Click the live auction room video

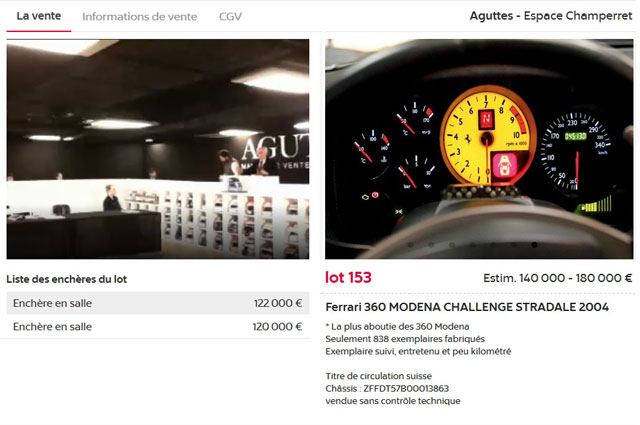click(x=158, y=149)
